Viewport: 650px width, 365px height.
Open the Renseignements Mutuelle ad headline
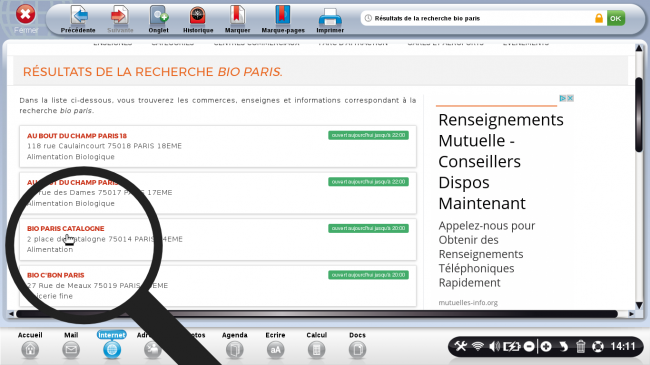tap(501, 161)
